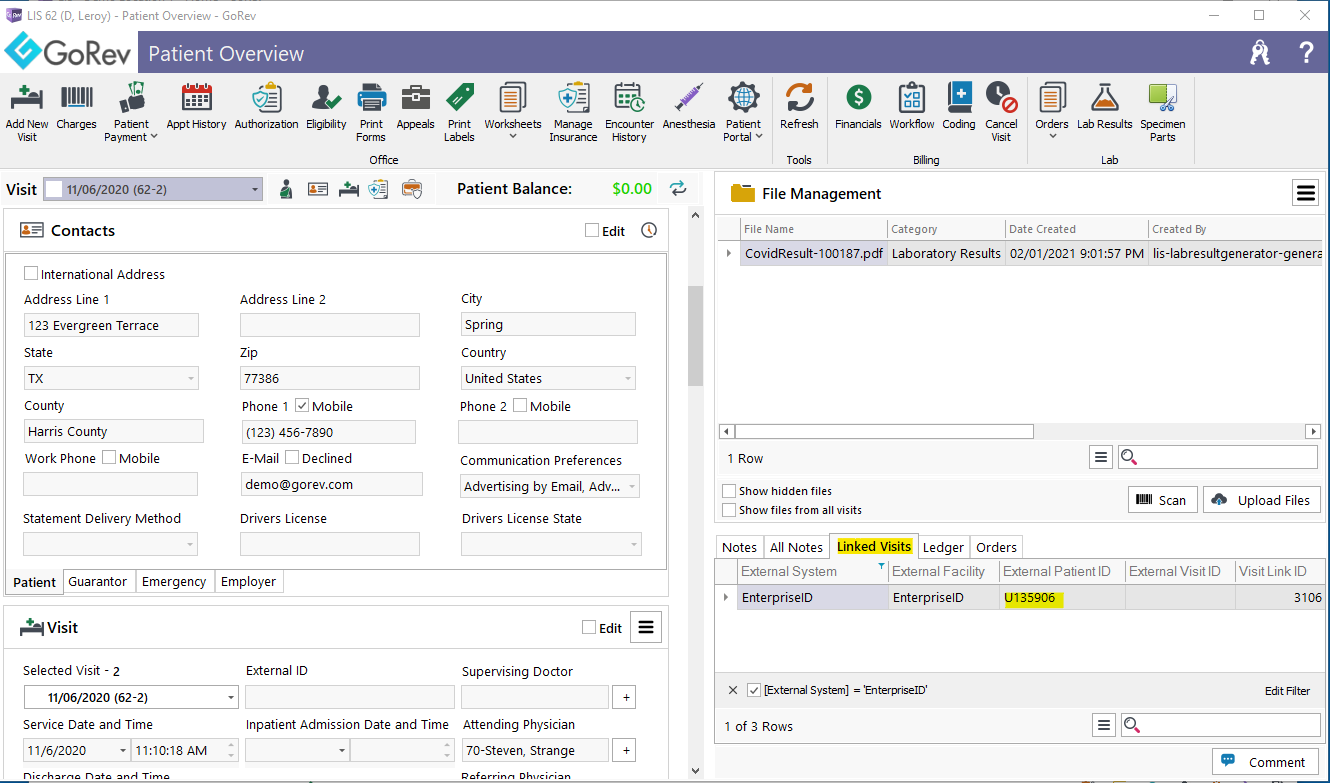Image resolution: width=1330 pixels, height=783 pixels.
Task: Click Edit Filter
Action: click(x=1287, y=691)
